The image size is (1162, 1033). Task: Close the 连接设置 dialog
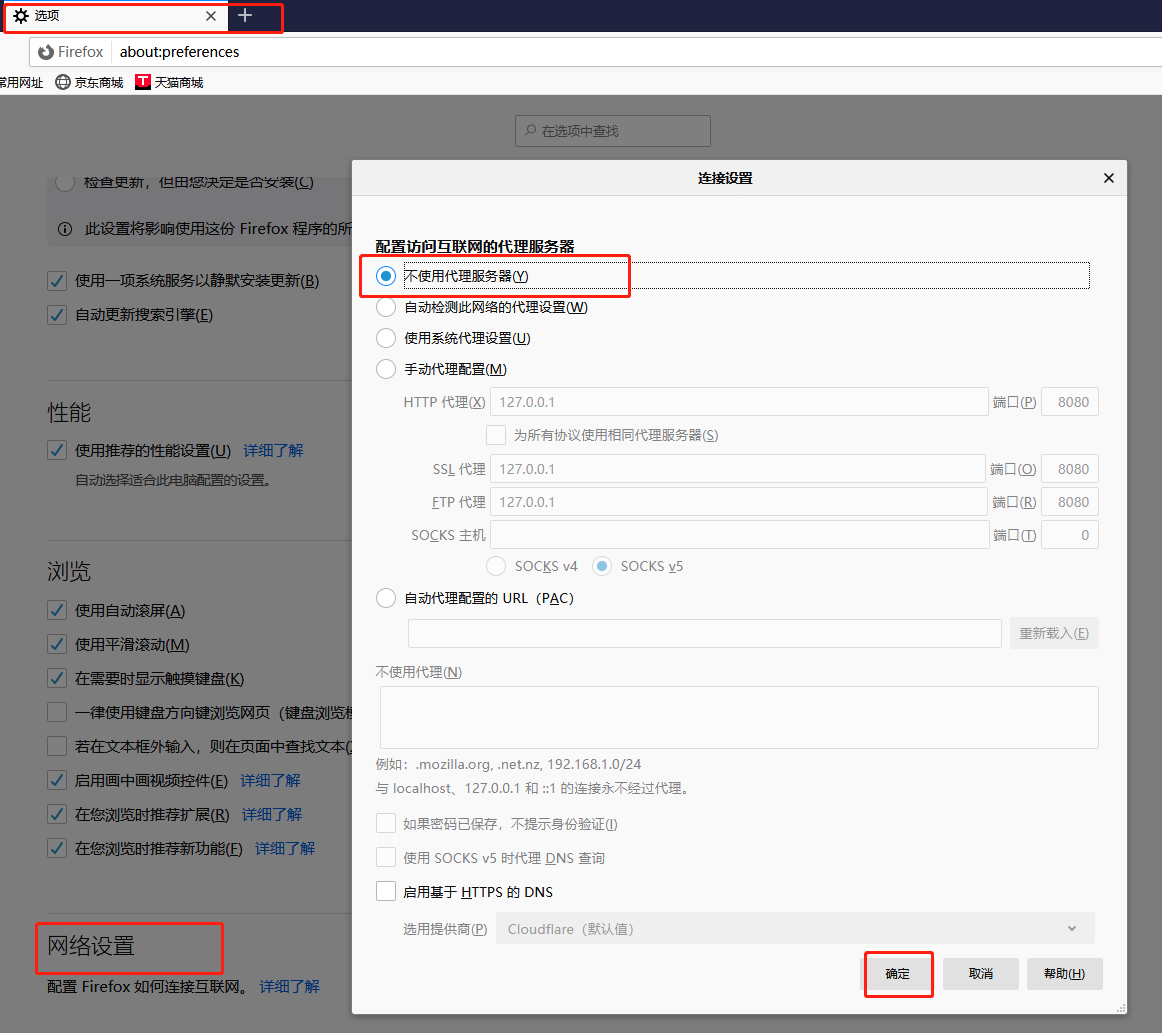point(1109,178)
